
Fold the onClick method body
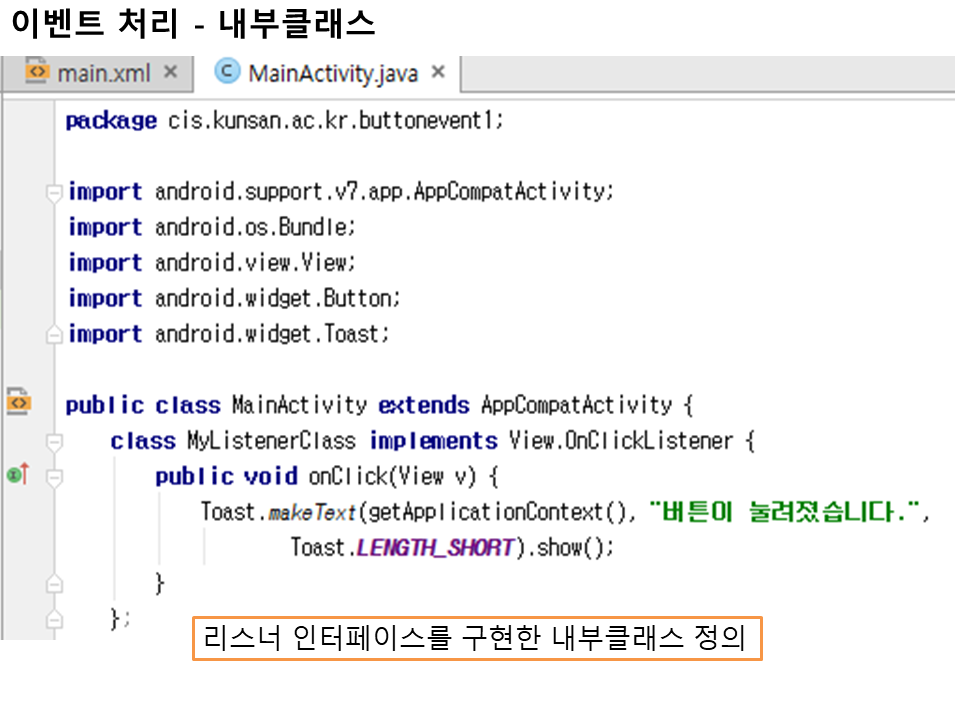[x=55, y=477]
